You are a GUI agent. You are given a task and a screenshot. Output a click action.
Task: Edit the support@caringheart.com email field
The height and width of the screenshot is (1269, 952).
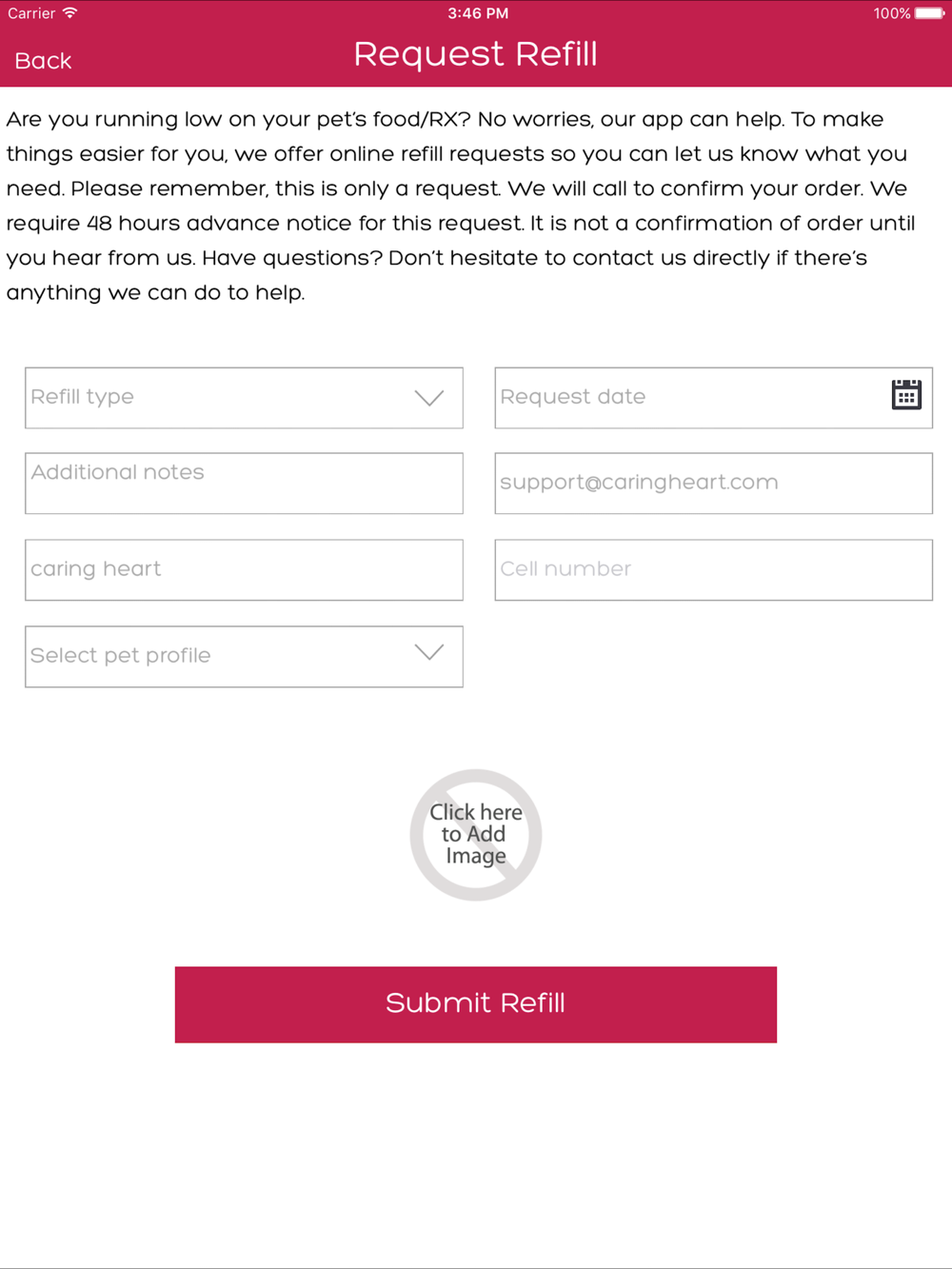tap(713, 484)
